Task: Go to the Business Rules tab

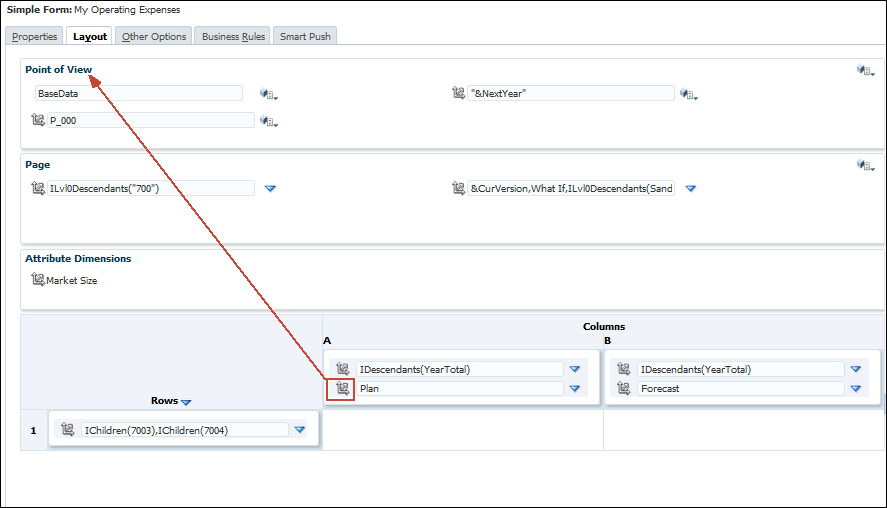Action: 233,36
